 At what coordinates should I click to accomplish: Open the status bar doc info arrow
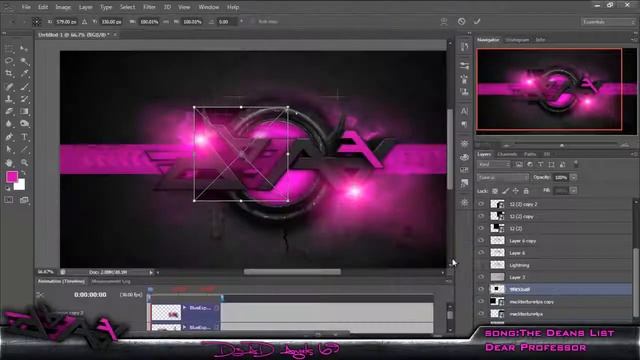(x=151, y=272)
